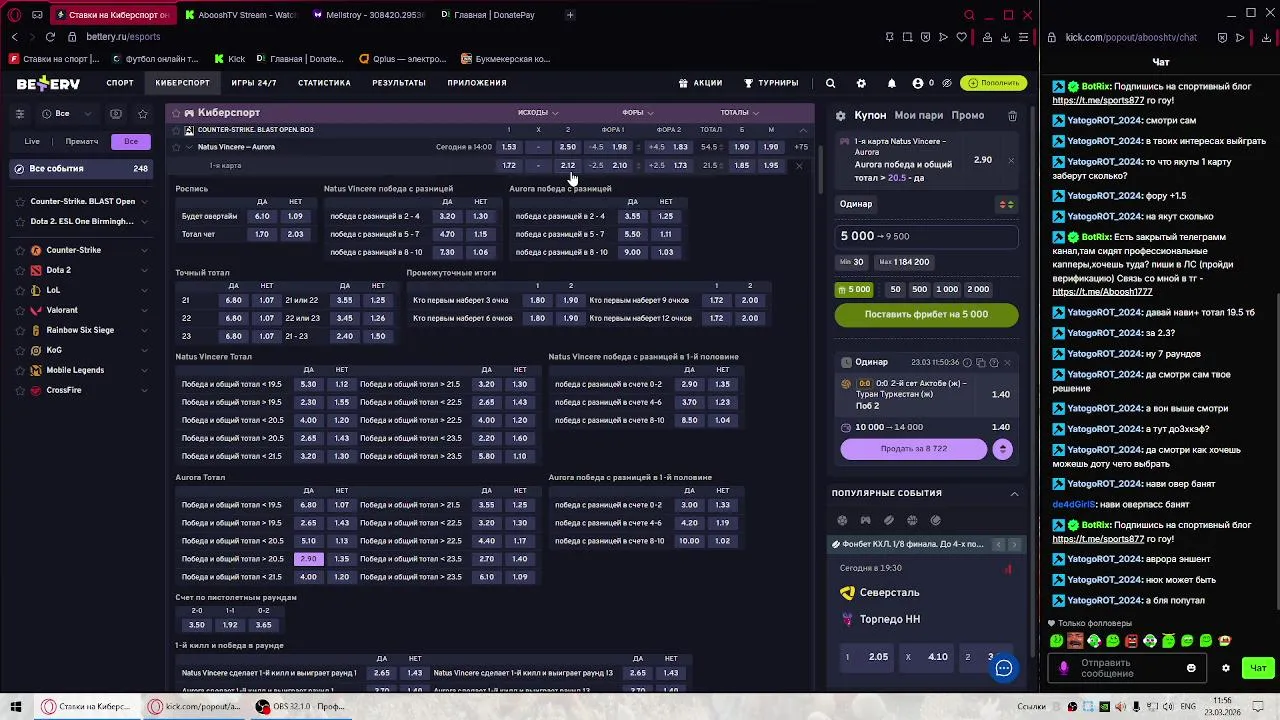Select the purple Все filter toggle
Screen dimensions: 1280x720
[131, 141]
